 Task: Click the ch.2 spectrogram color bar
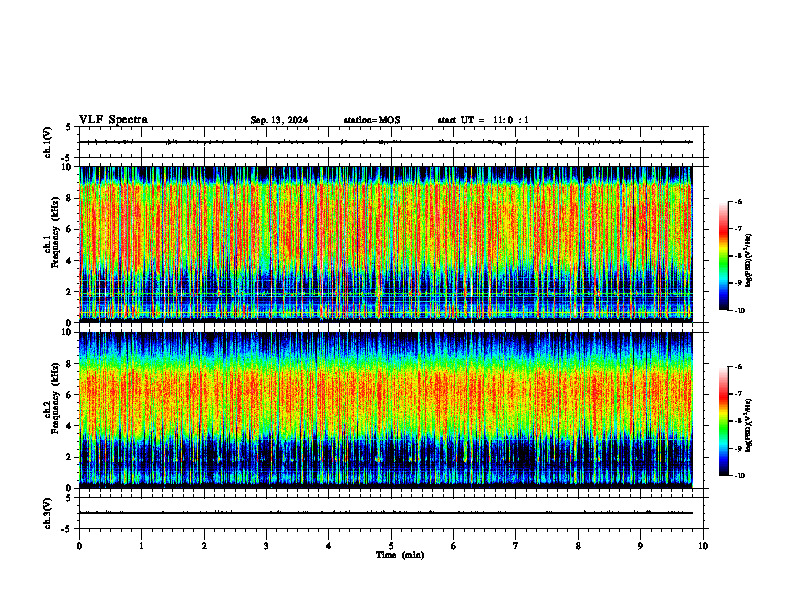click(723, 421)
